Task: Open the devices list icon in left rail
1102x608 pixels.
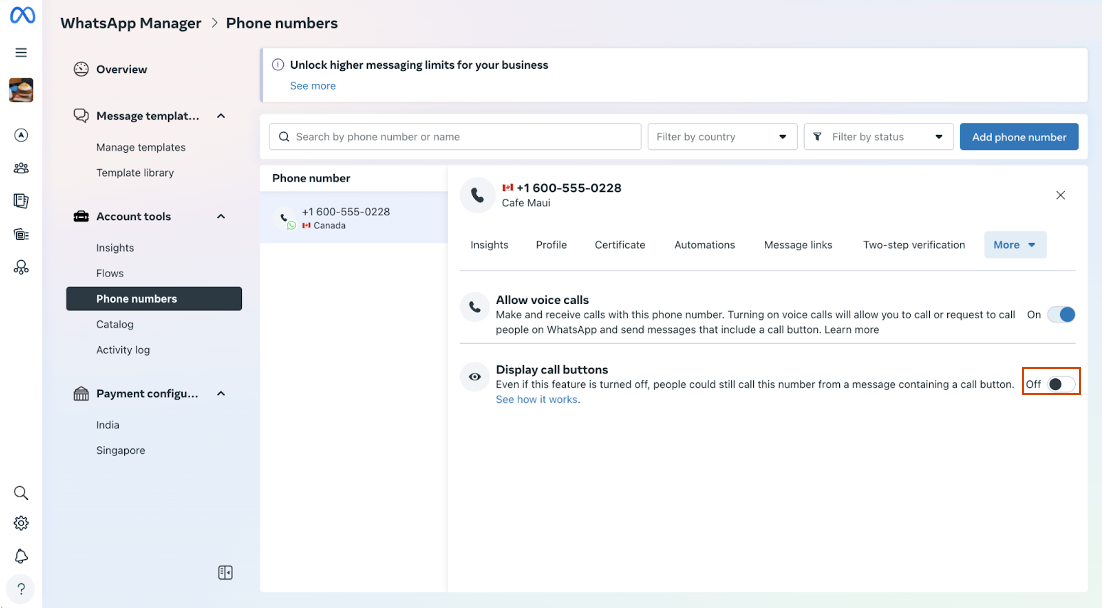Action: pyautogui.click(x=21, y=234)
